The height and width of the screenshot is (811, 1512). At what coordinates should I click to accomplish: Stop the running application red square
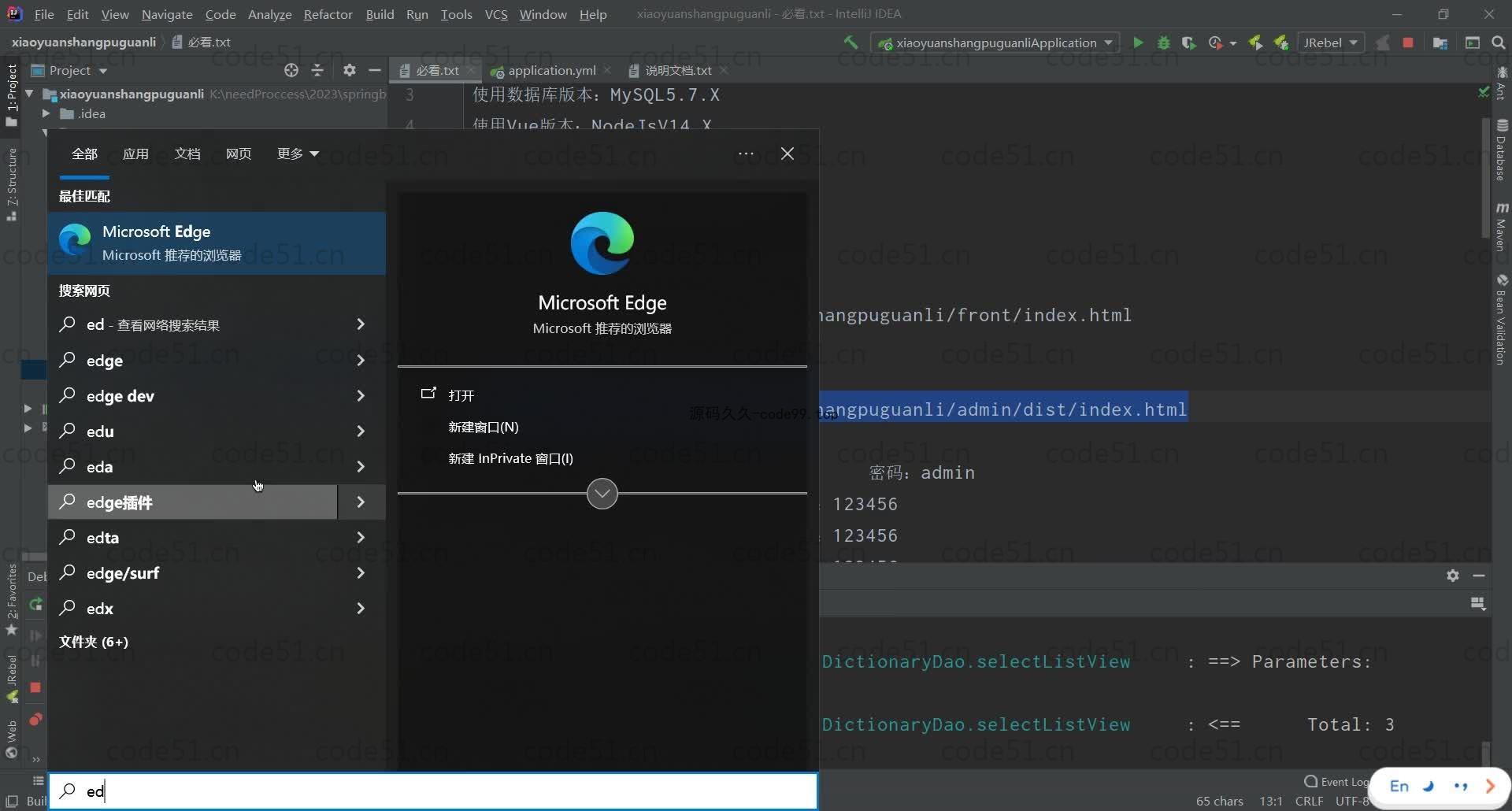pos(1408,43)
